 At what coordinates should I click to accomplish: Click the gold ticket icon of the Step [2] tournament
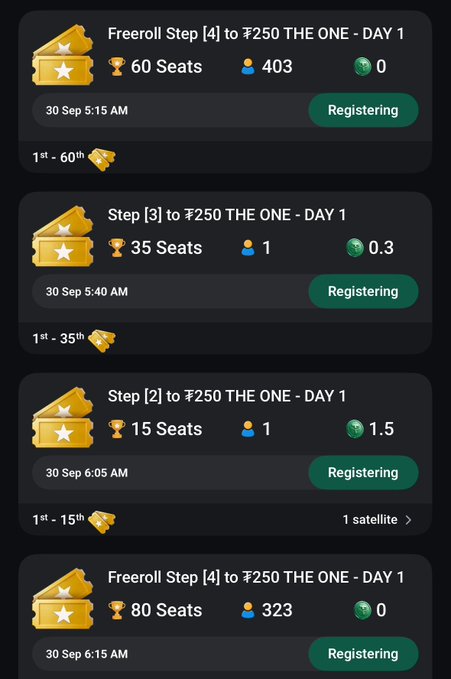pos(63,417)
